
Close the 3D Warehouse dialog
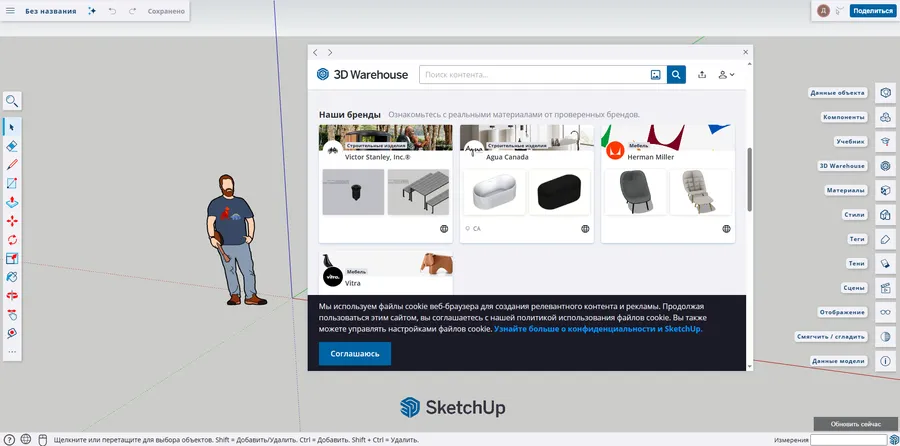tap(746, 52)
